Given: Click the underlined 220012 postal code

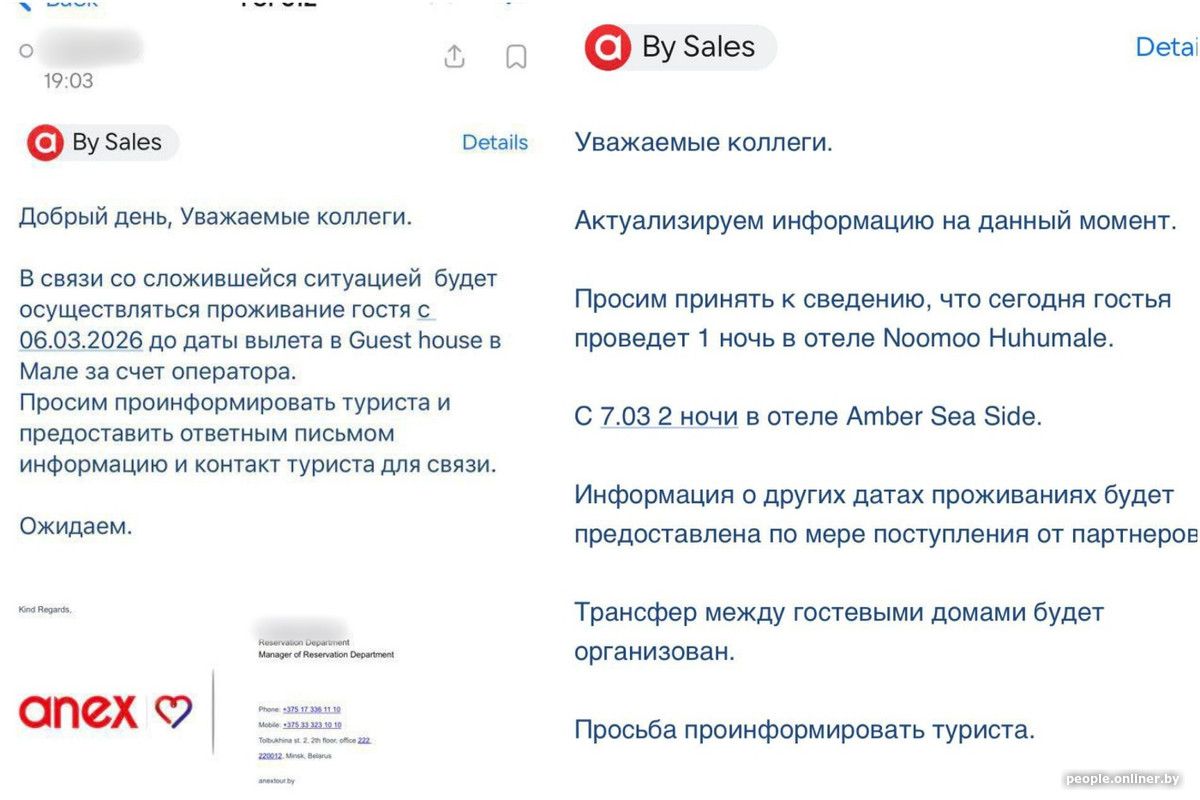Looking at the screenshot, I should (x=271, y=756).
